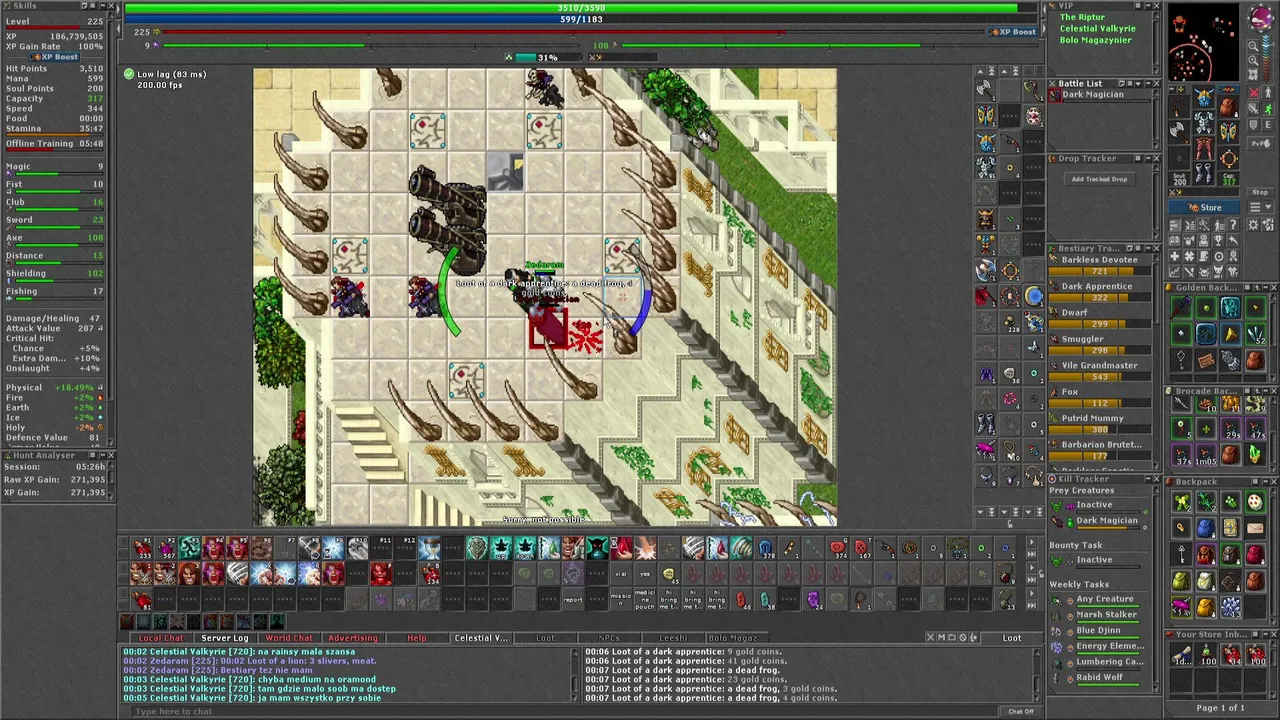Open the World Chat tab
The width and height of the screenshot is (1280, 720).
point(289,638)
